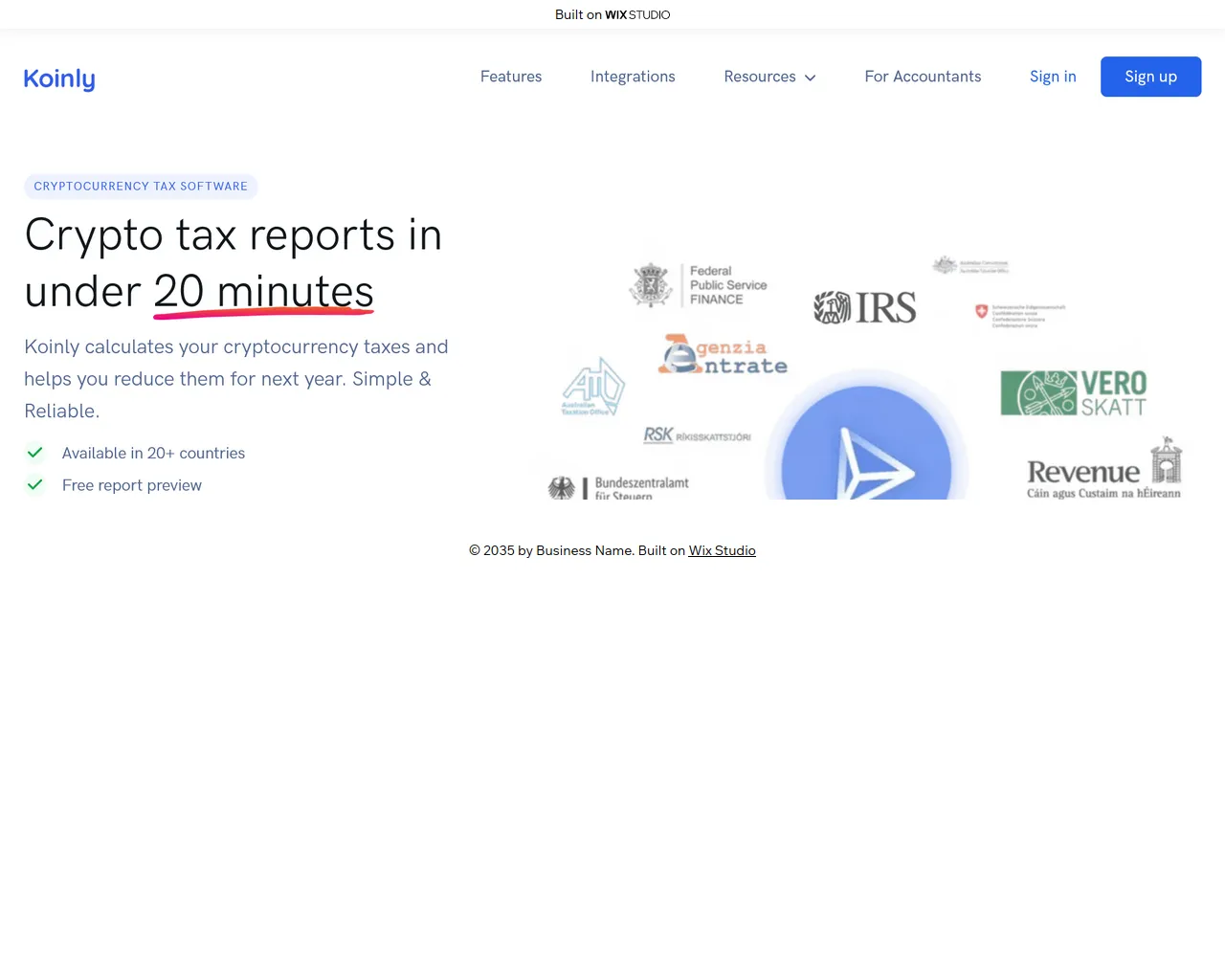Open the Wix Studio footer link

[x=723, y=550]
